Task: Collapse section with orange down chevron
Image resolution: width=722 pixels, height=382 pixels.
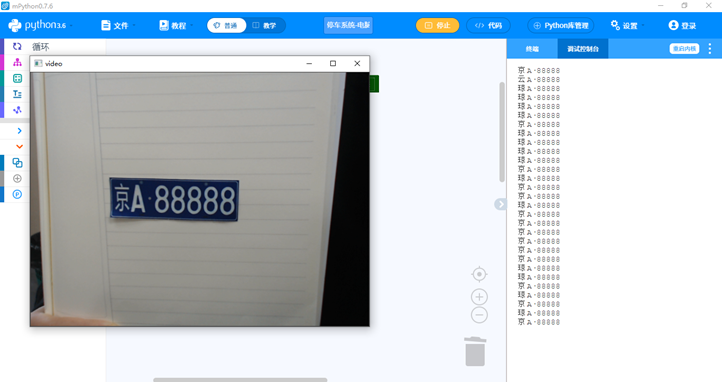Action: (x=19, y=147)
